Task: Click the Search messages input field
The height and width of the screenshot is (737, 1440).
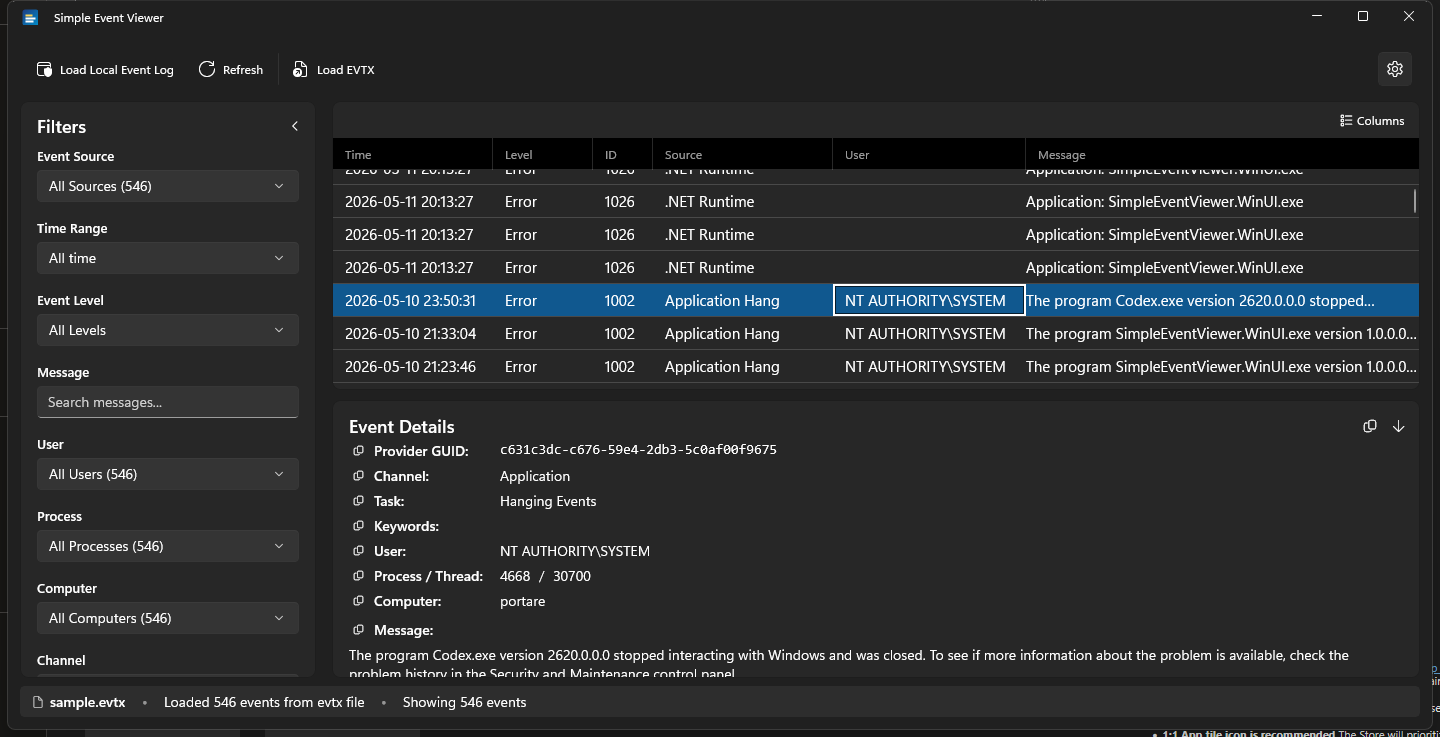Action: pos(168,402)
